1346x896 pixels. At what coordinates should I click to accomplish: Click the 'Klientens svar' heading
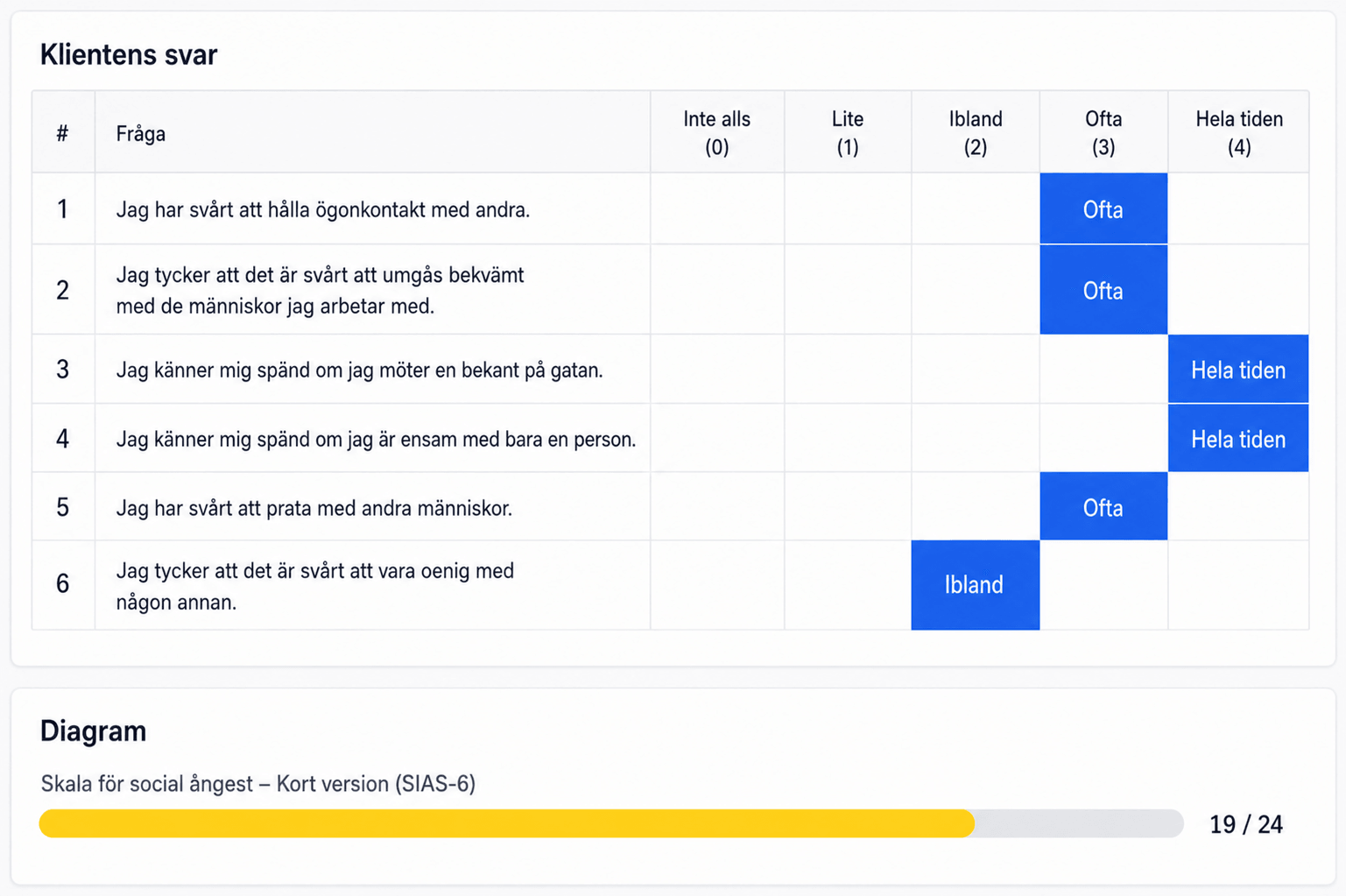point(129,54)
